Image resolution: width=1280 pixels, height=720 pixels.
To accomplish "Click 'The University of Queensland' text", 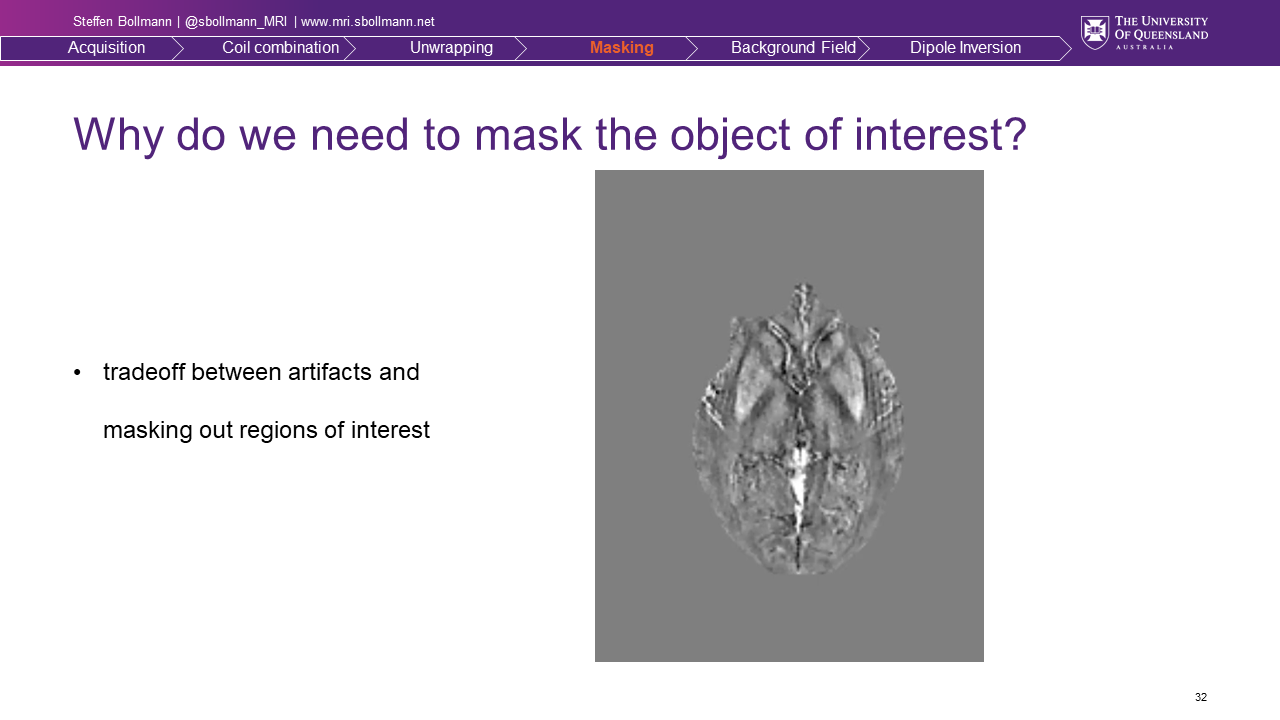I will [1160, 29].
